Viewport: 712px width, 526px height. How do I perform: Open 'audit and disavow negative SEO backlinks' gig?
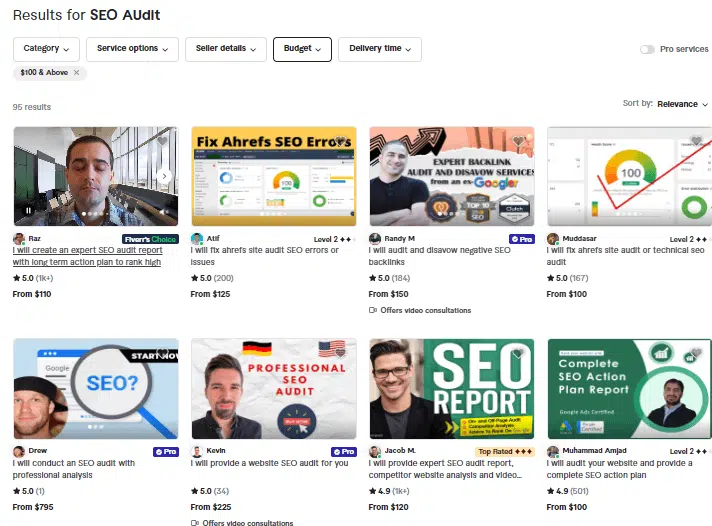click(x=440, y=256)
